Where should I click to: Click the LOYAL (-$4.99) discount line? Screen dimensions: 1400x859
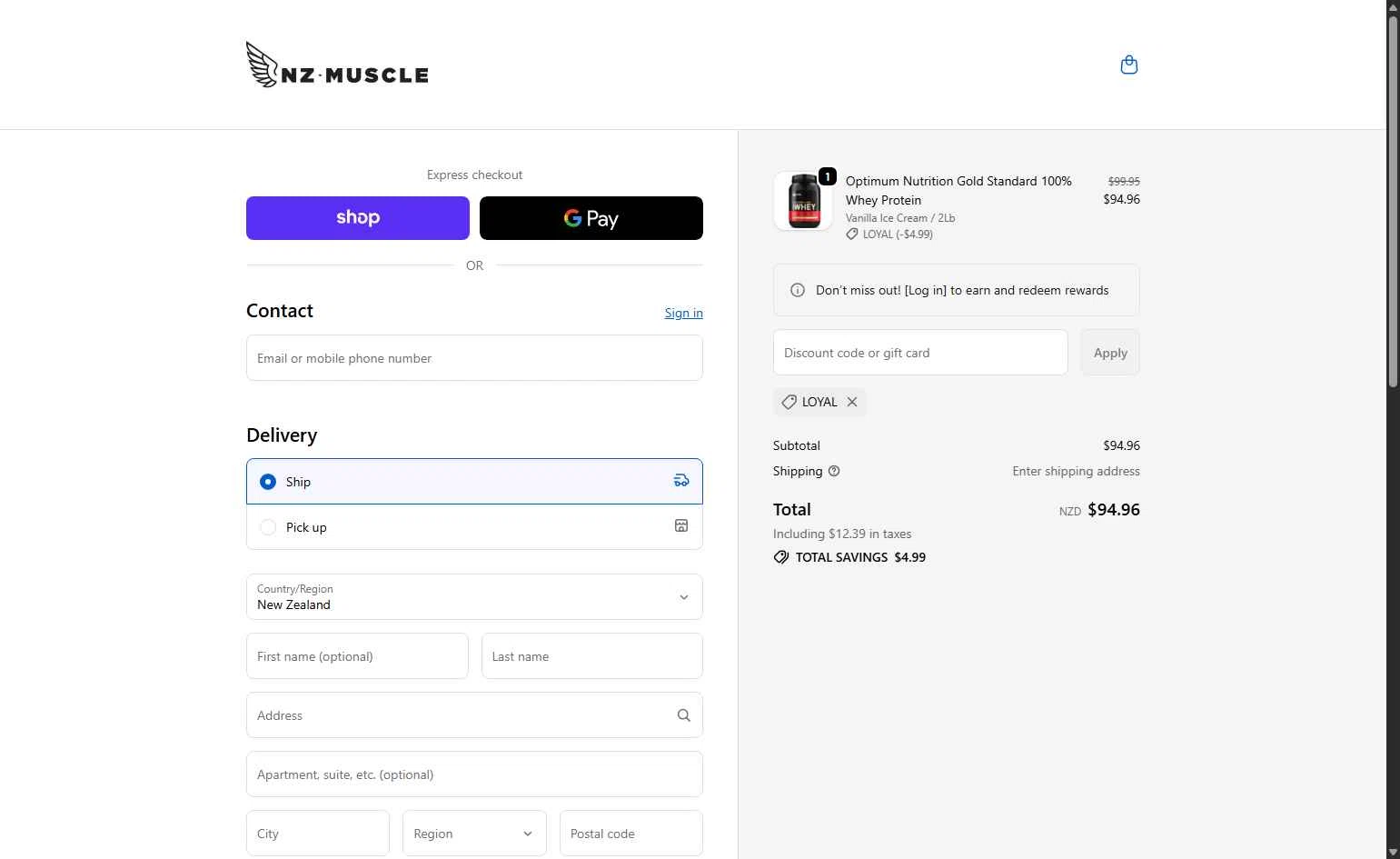point(889,234)
